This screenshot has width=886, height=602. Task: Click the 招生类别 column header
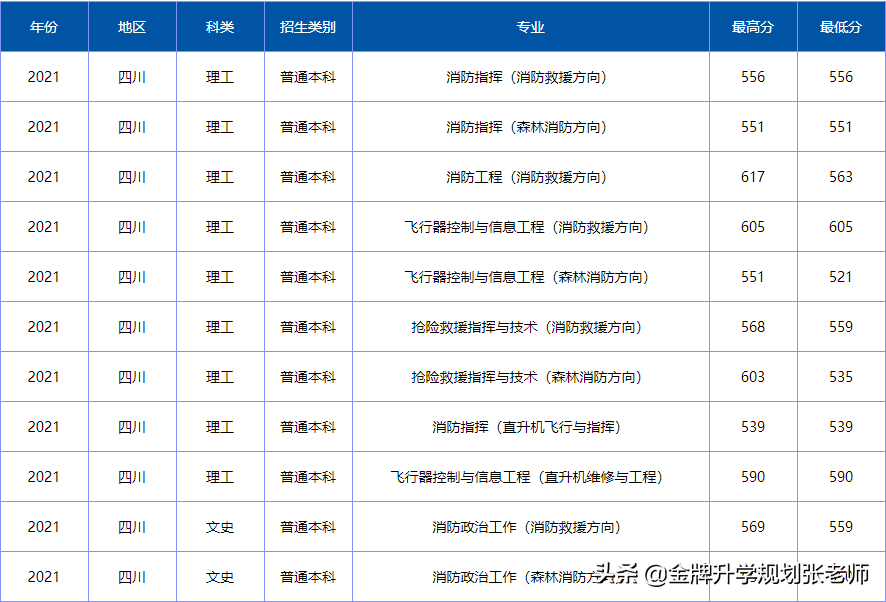[x=307, y=27]
